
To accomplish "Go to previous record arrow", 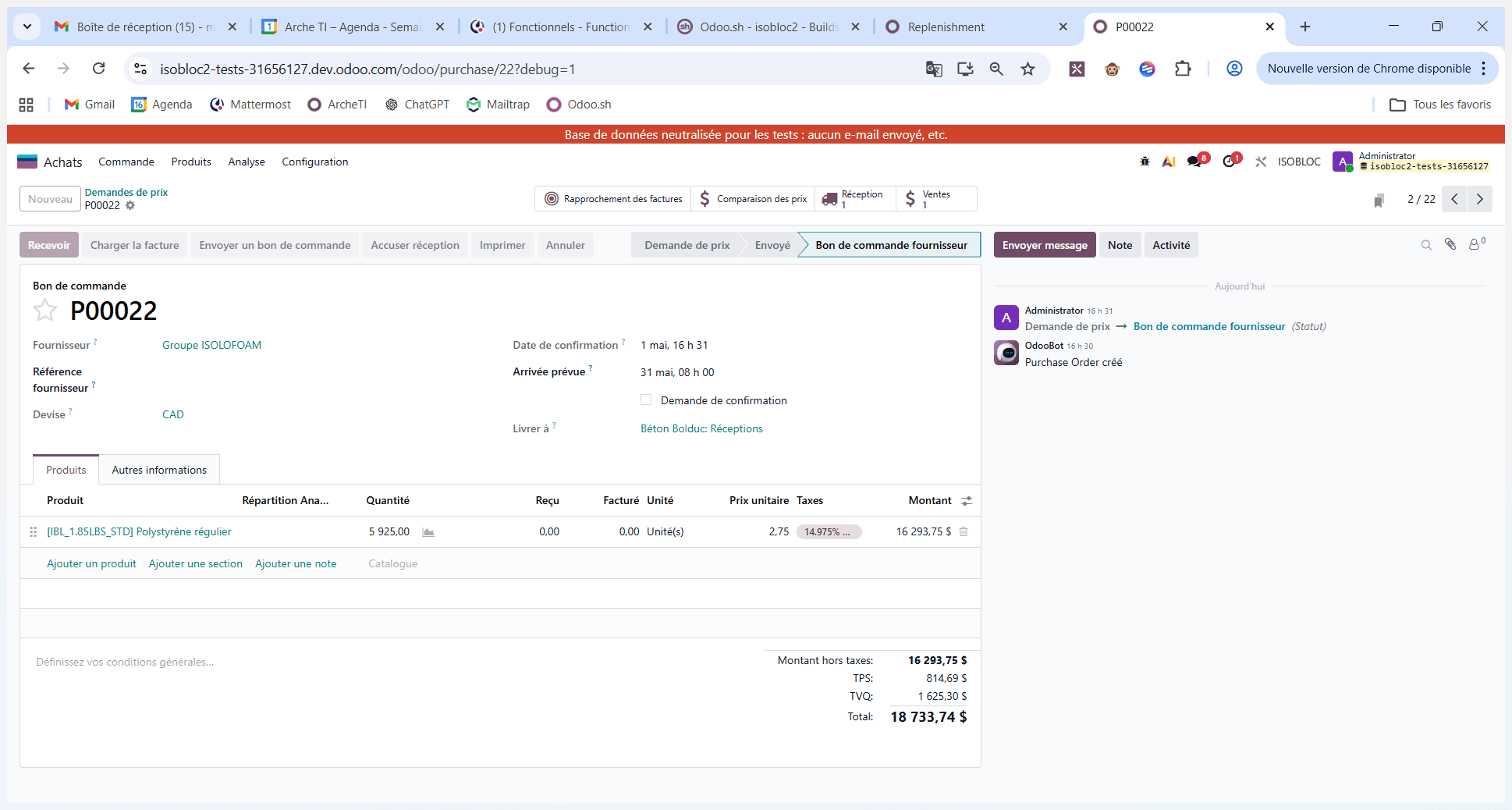I will tap(1454, 199).
